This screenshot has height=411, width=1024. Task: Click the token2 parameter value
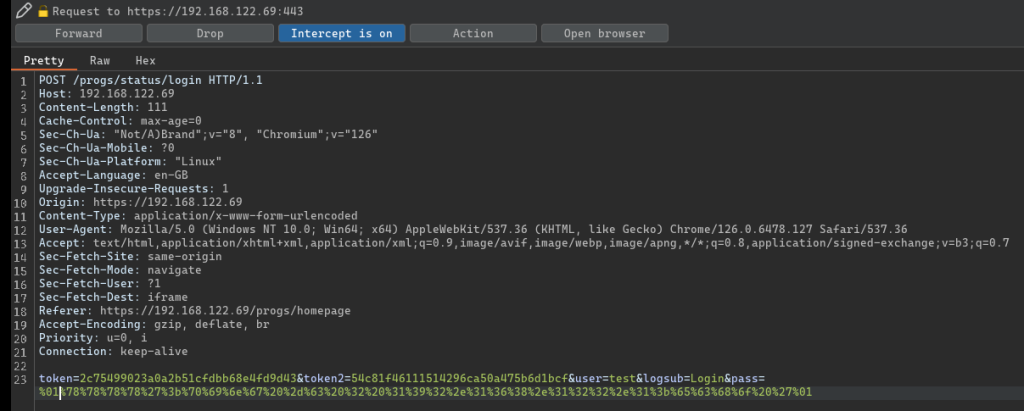460,379
